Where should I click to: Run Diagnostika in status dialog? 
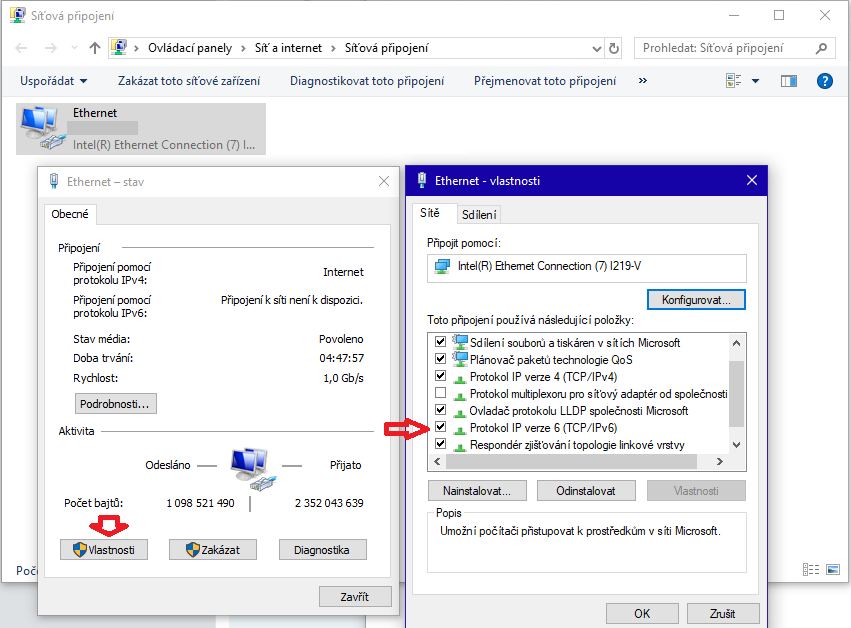coord(322,550)
